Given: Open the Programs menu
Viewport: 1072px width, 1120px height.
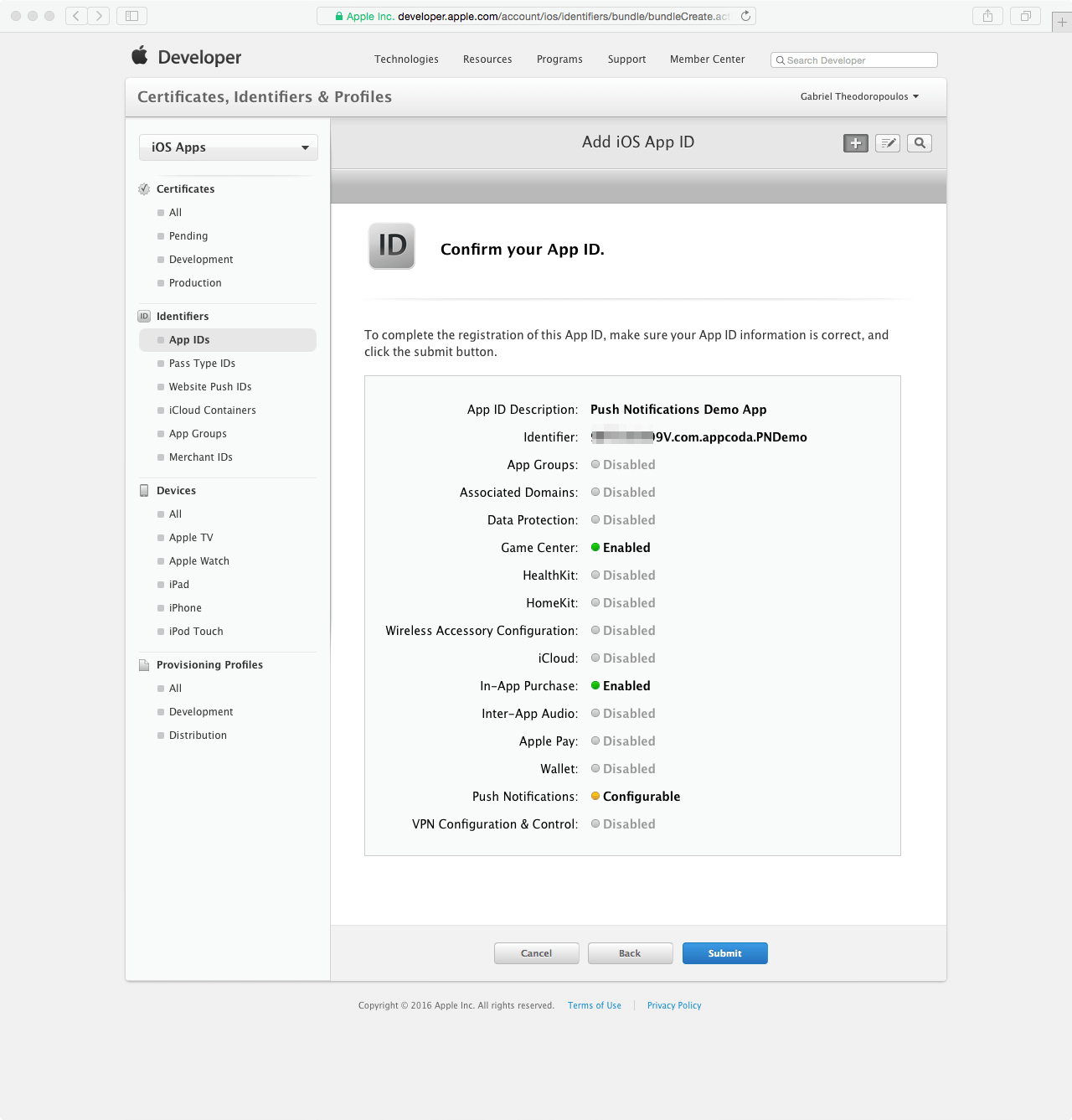Looking at the screenshot, I should tap(559, 59).
